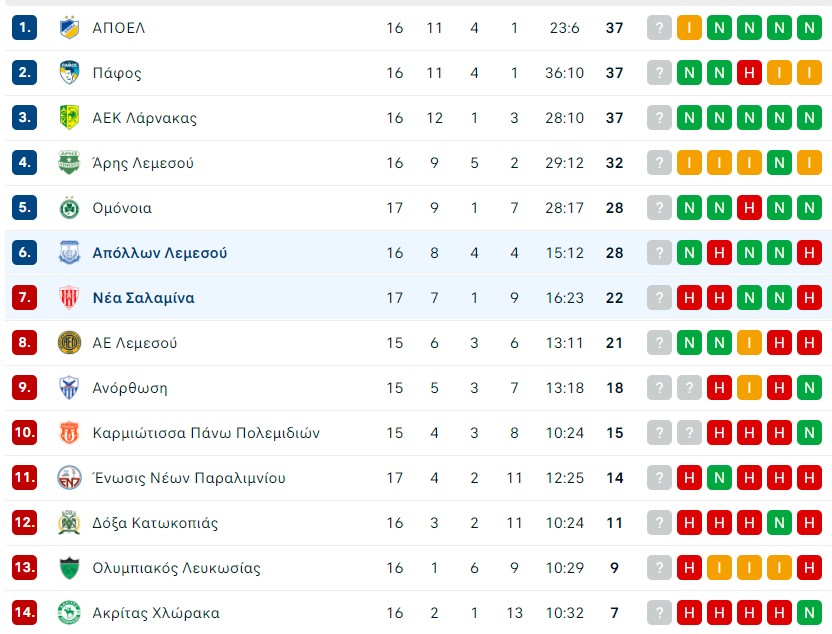Click the Ένωσις Νέων Παραλιμνίου green N badge
Screen dimensions: 832x634
click(719, 478)
